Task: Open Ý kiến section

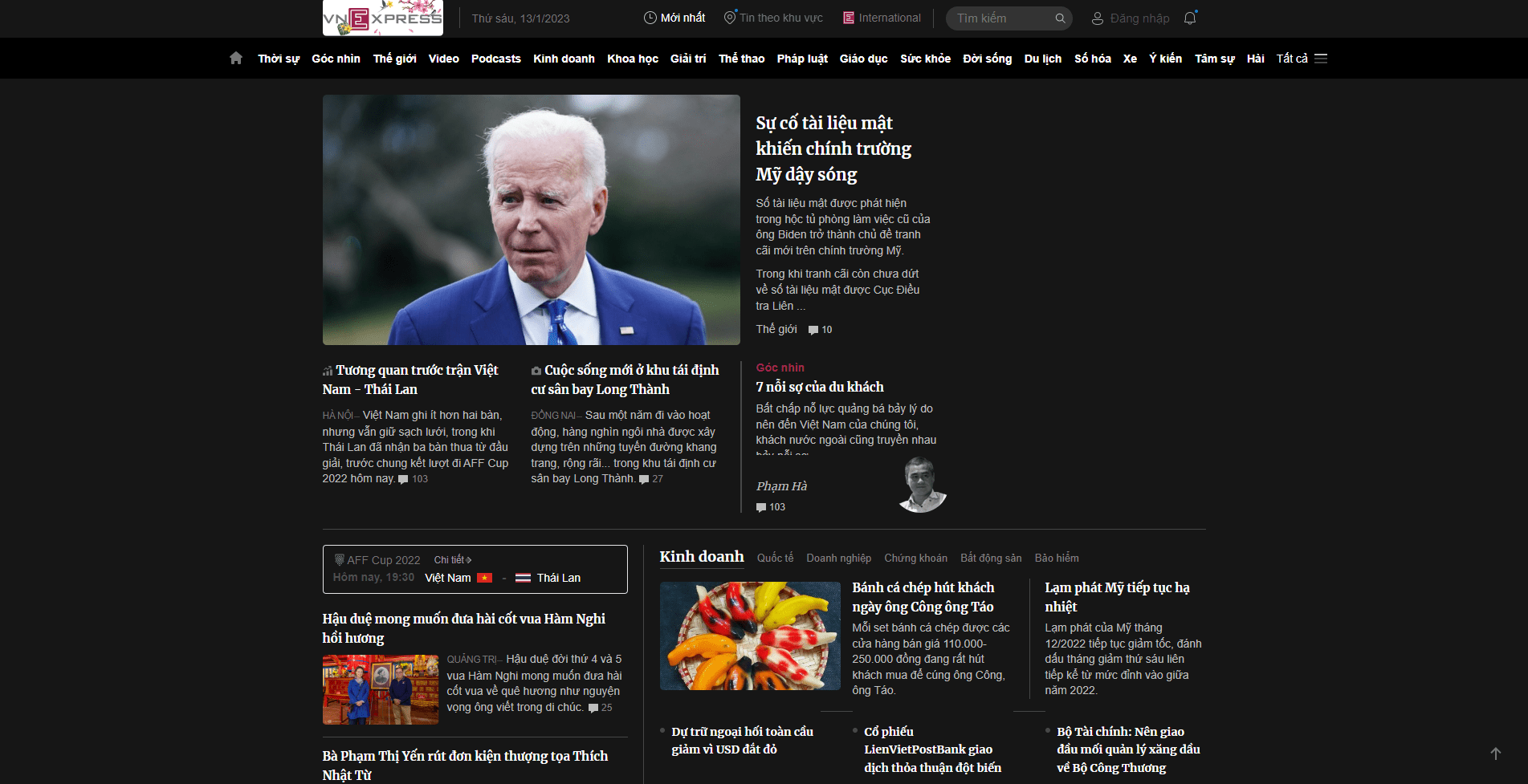Action: pos(1166,59)
